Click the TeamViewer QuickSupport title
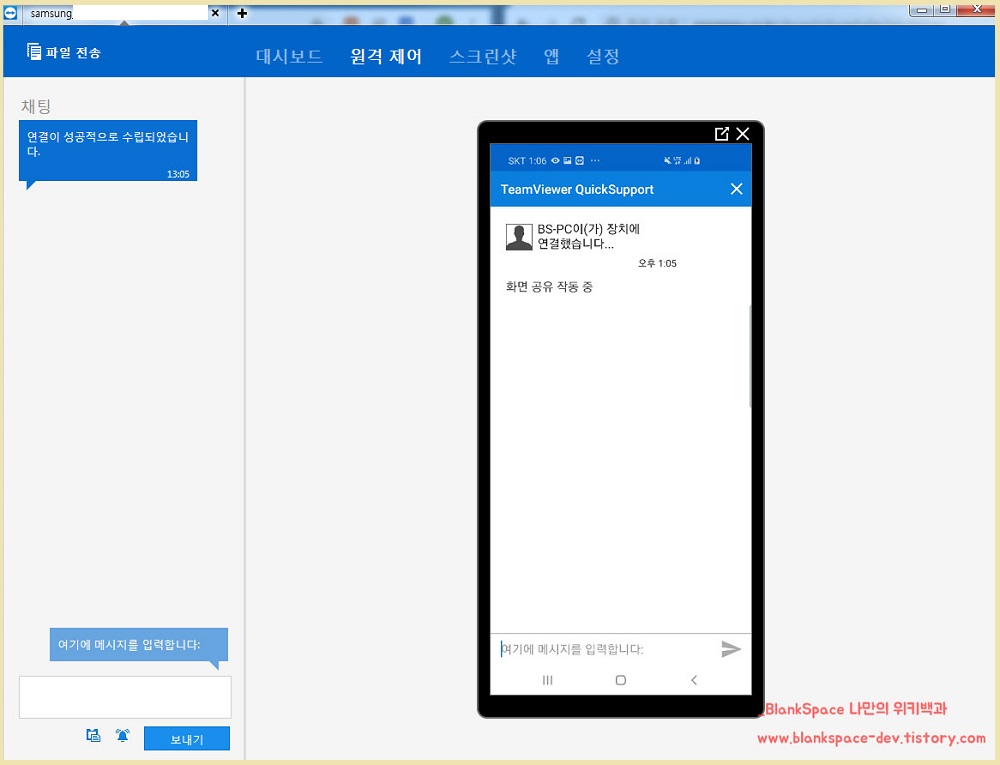The height and width of the screenshot is (765, 1000). (577, 189)
